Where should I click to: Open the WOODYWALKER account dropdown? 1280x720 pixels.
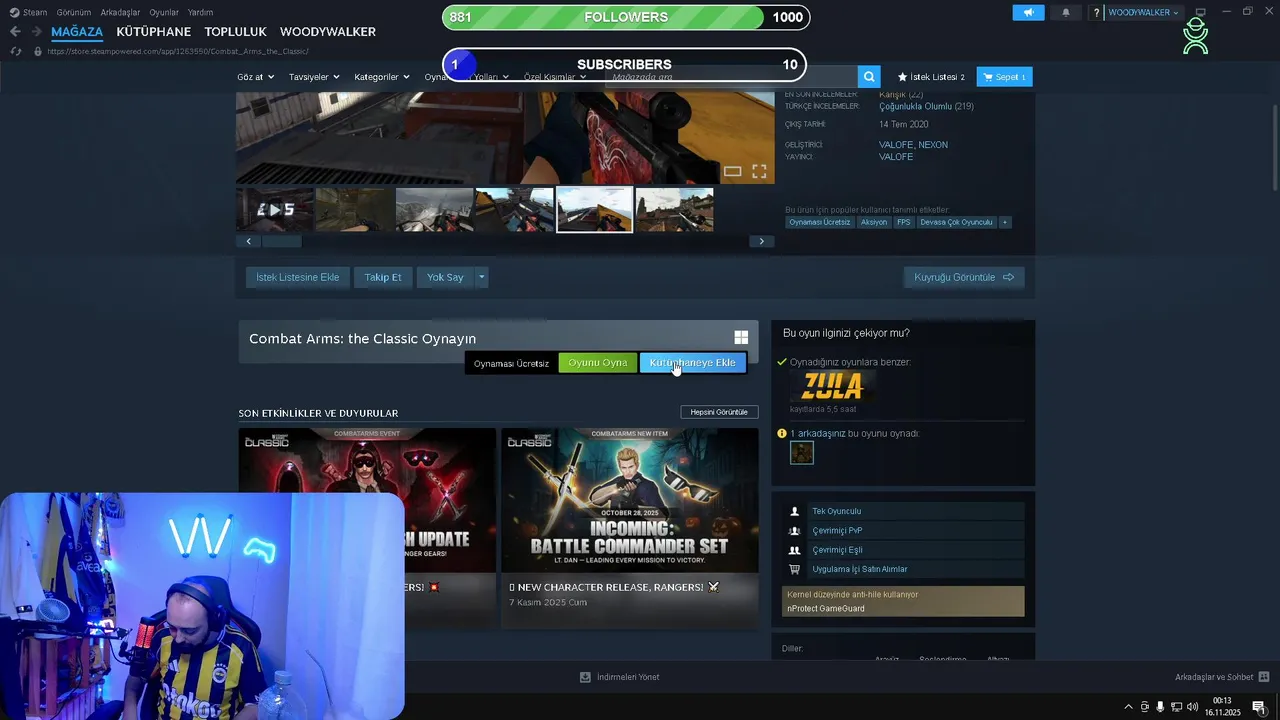click(1144, 12)
